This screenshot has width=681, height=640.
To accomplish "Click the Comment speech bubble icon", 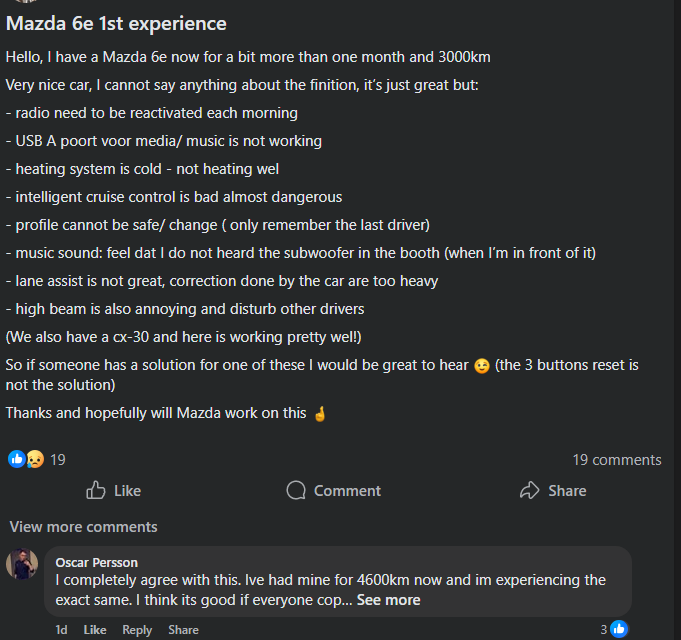I will click(296, 490).
